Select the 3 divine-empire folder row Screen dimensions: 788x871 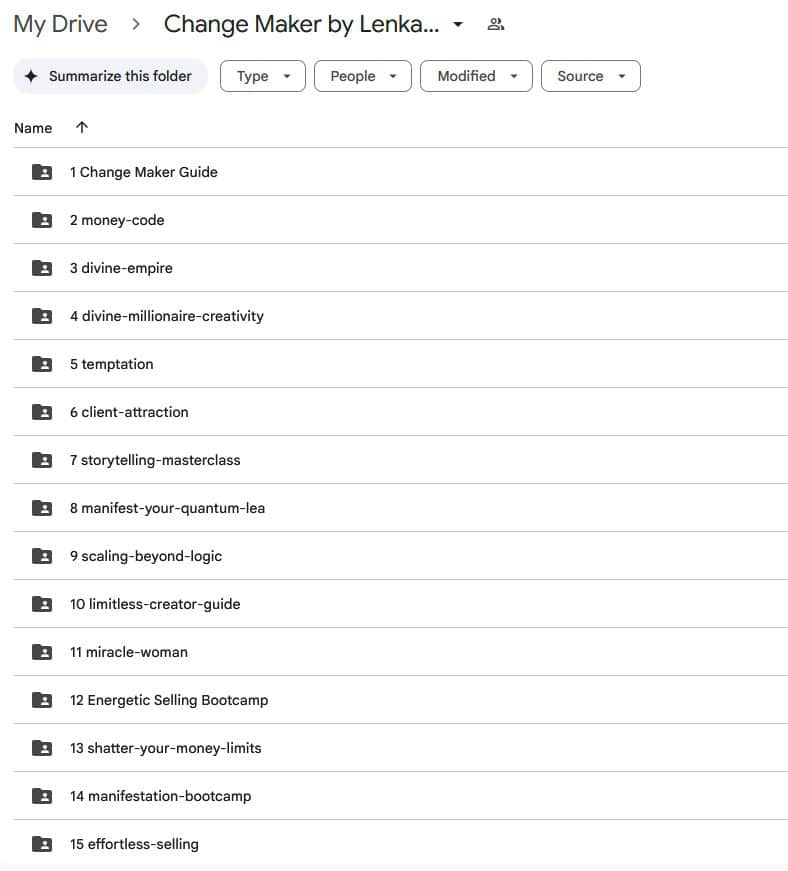pos(121,268)
